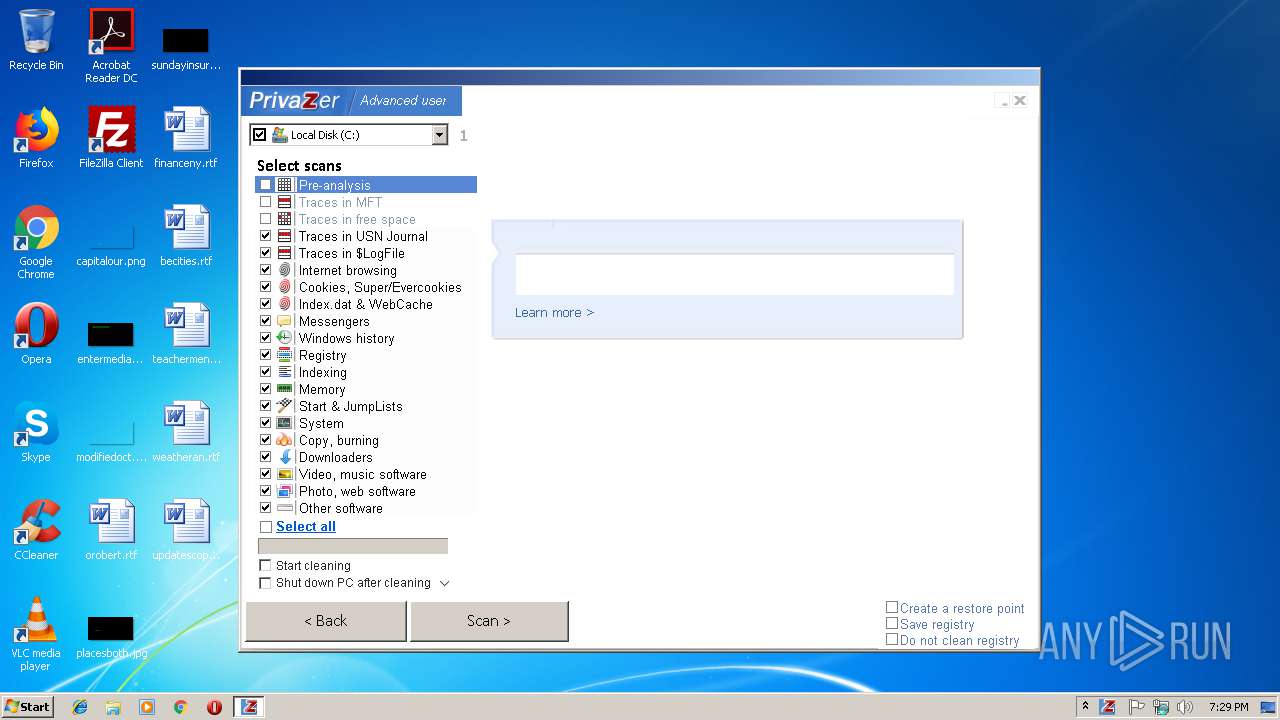The height and width of the screenshot is (720, 1280).
Task: Click the Cookies, Super/Evercookies icon
Action: 285,287
